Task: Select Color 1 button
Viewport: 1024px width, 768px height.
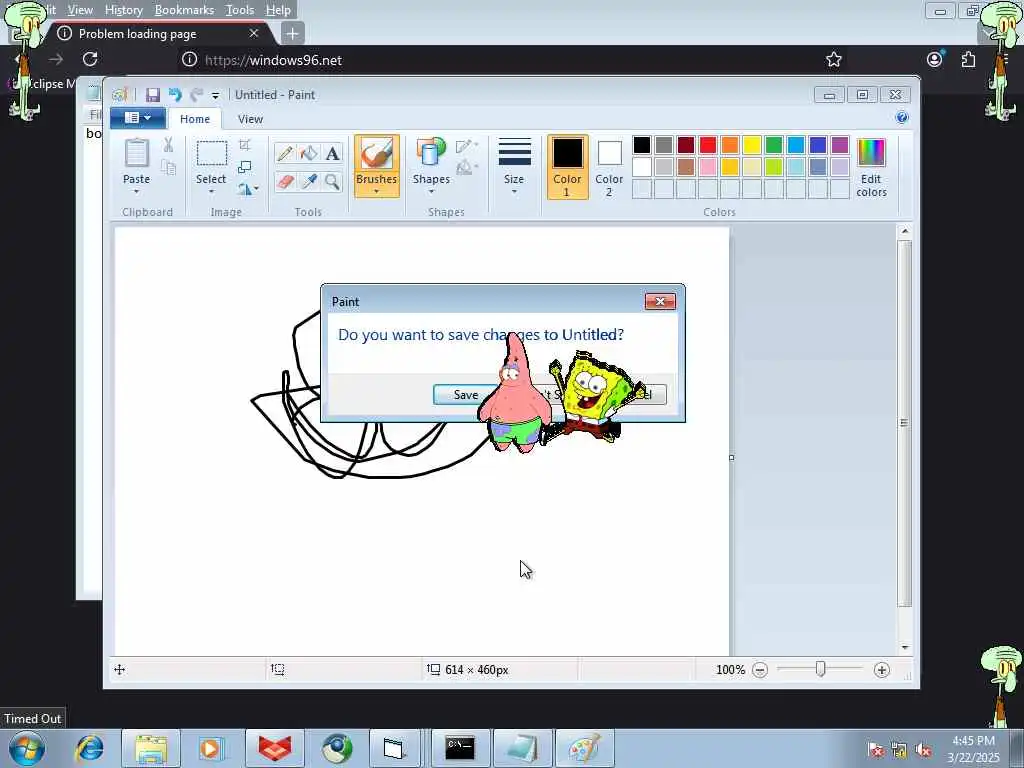Action: pos(567,167)
